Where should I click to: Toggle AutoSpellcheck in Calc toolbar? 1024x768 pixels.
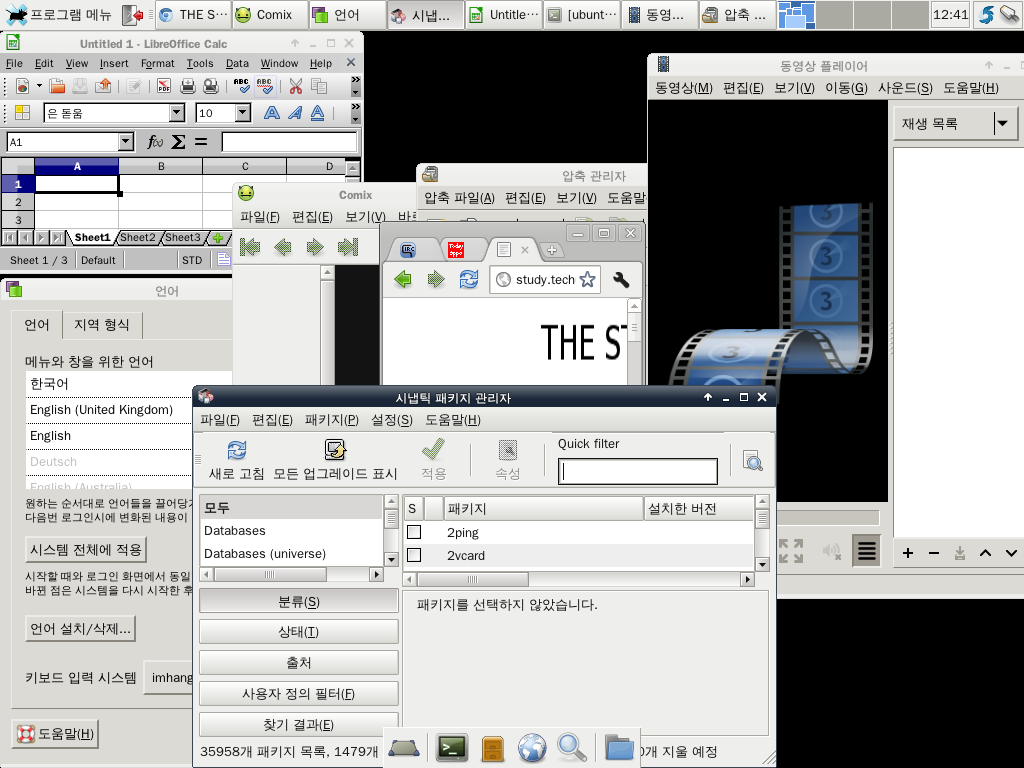[x=264, y=86]
